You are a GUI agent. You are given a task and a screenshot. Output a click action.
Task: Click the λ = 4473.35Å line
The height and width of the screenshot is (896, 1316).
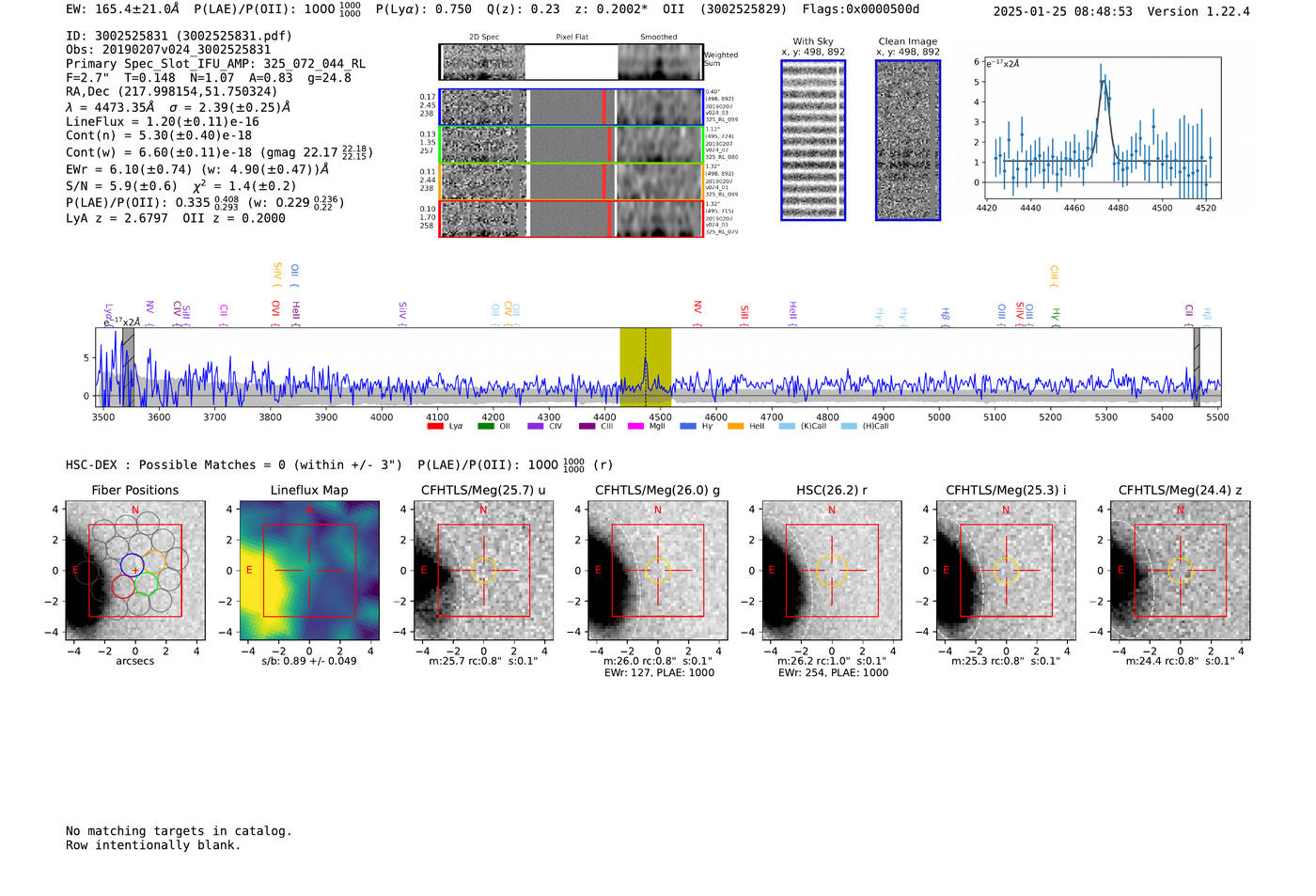(x=179, y=107)
